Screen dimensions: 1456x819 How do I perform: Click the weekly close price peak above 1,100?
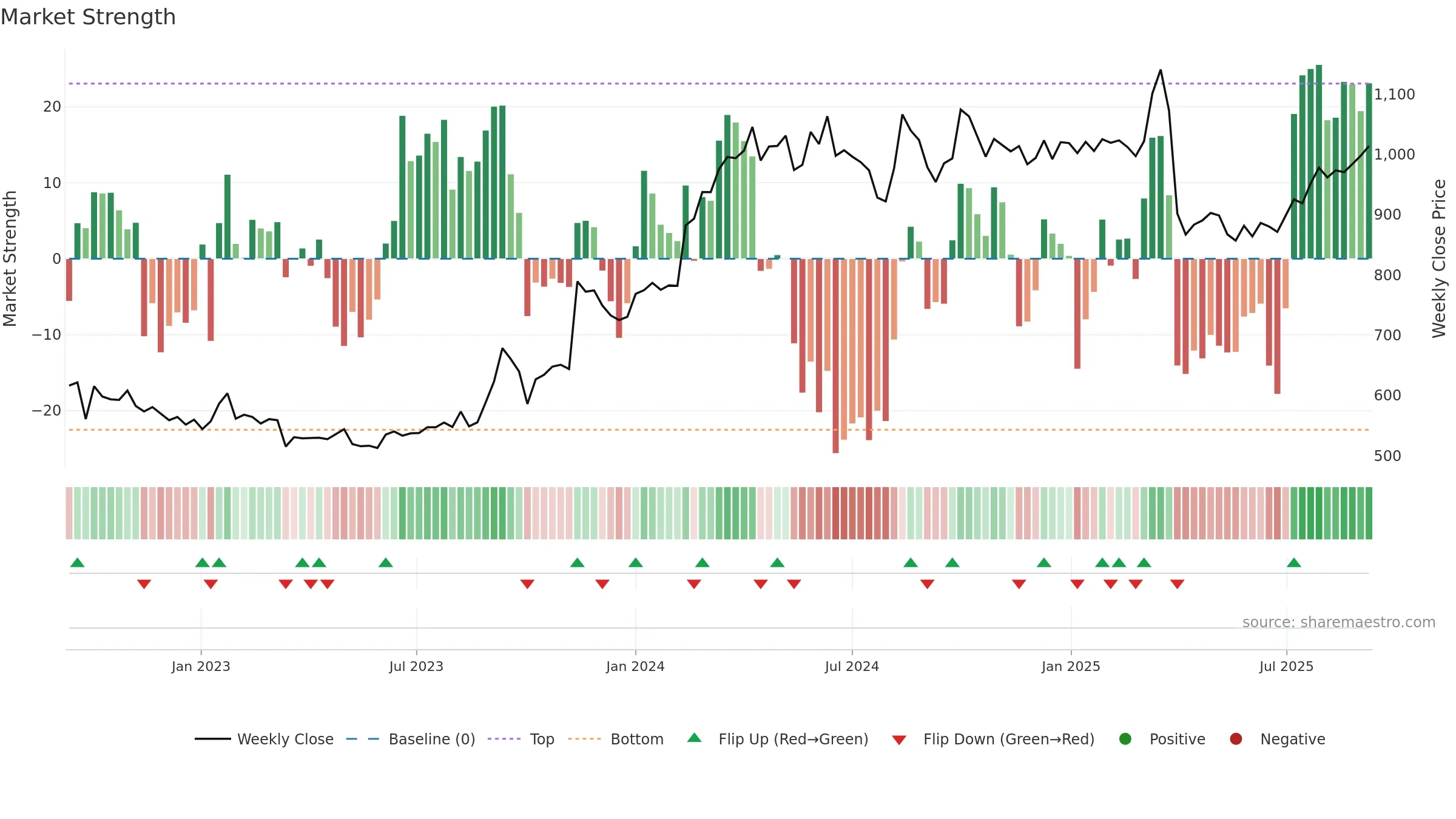click(1161, 70)
